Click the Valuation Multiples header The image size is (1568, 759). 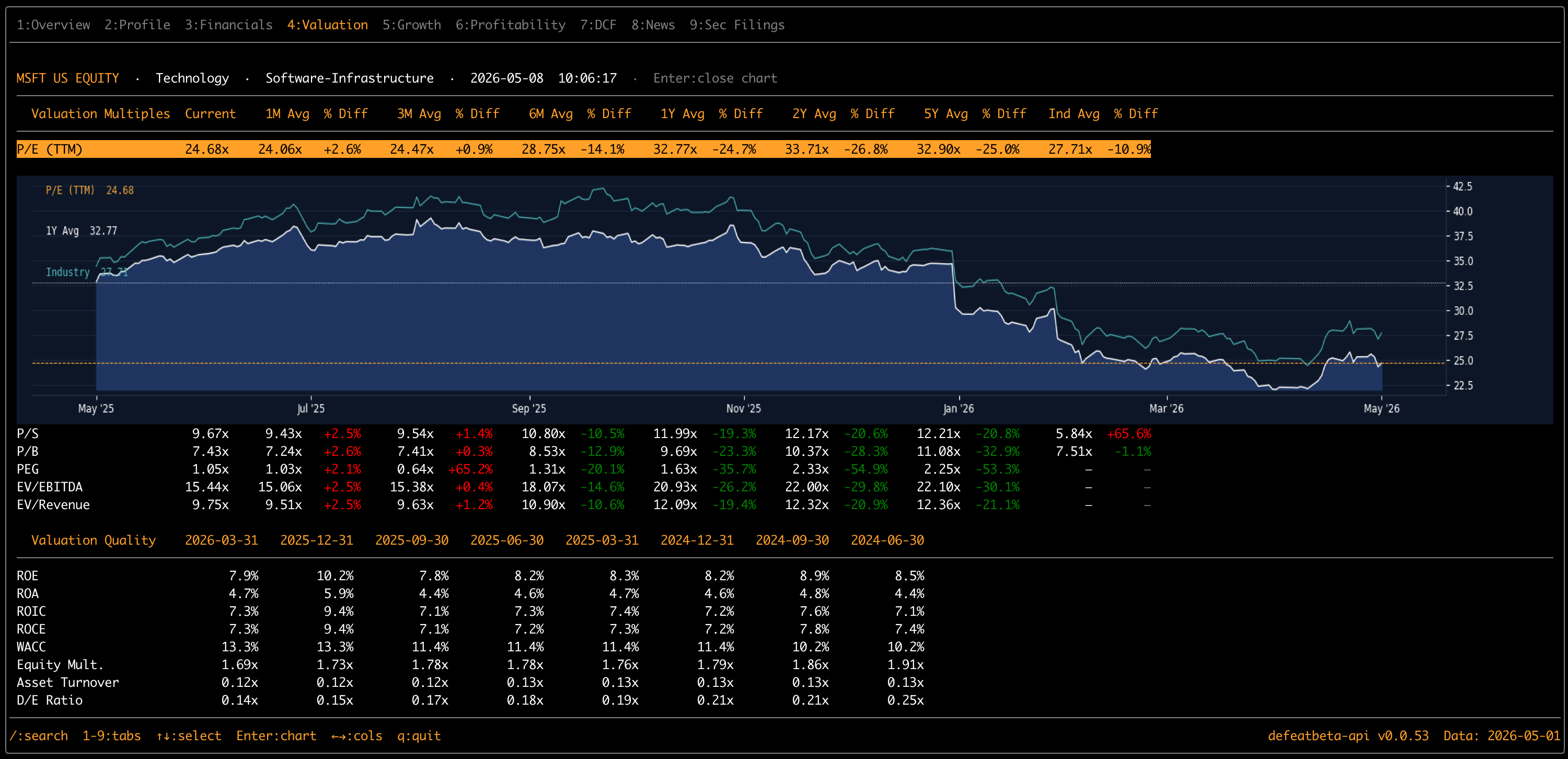pyautogui.click(x=100, y=114)
